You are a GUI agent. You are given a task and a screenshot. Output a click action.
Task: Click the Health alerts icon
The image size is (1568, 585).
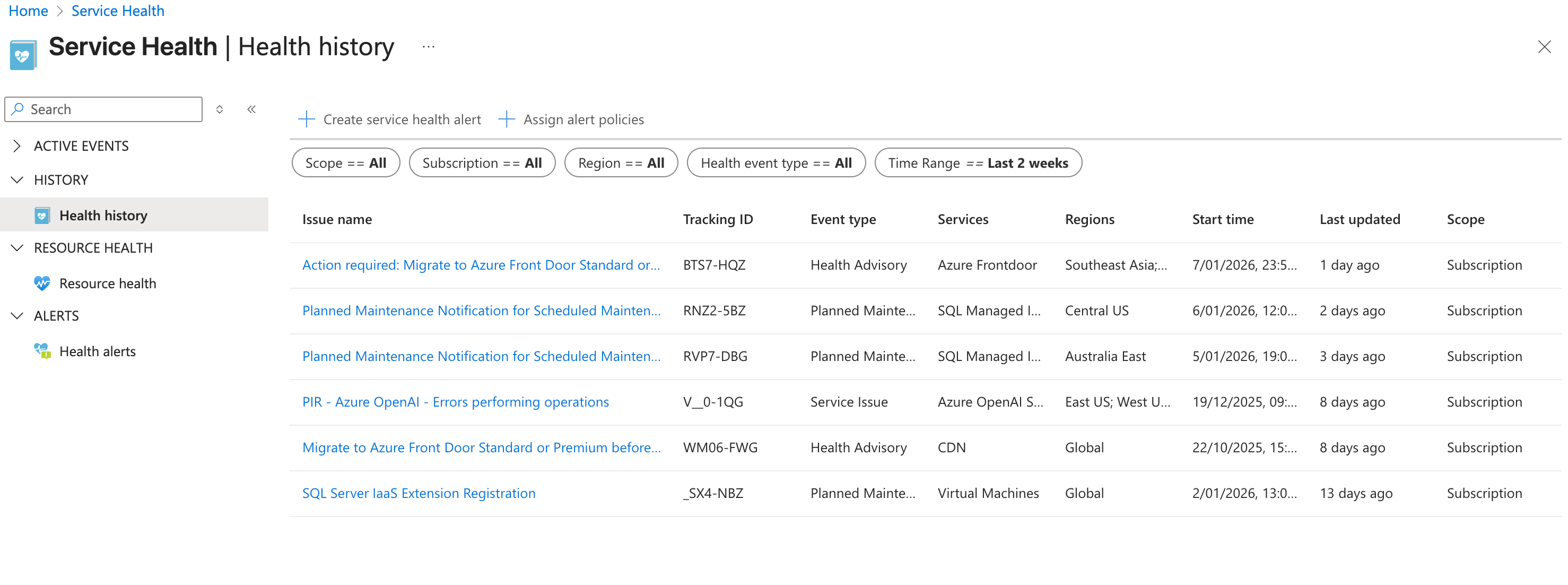click(41, 351)
